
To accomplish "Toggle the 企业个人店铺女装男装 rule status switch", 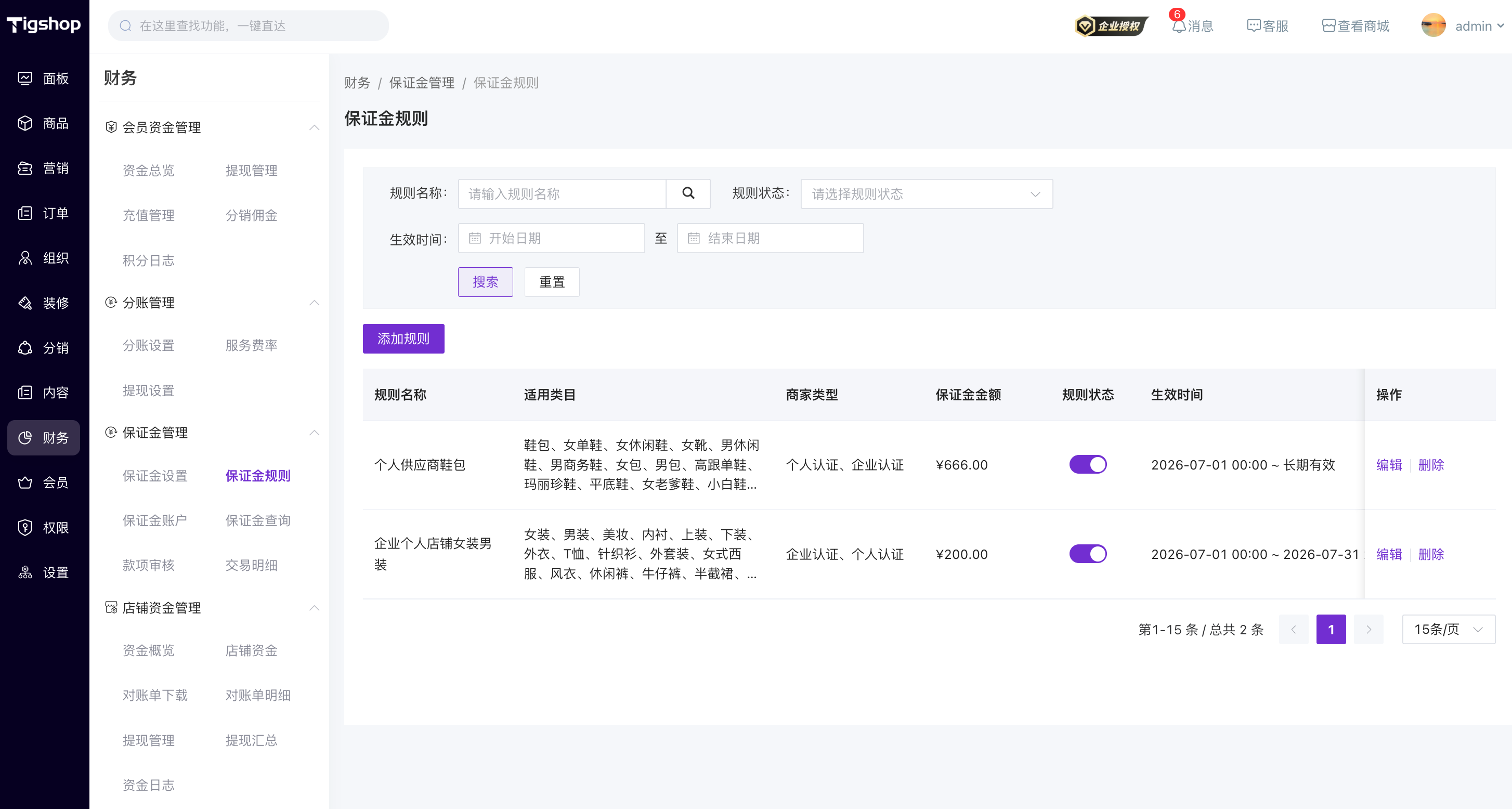I will pyautogui.click(x=1088, y=554).
